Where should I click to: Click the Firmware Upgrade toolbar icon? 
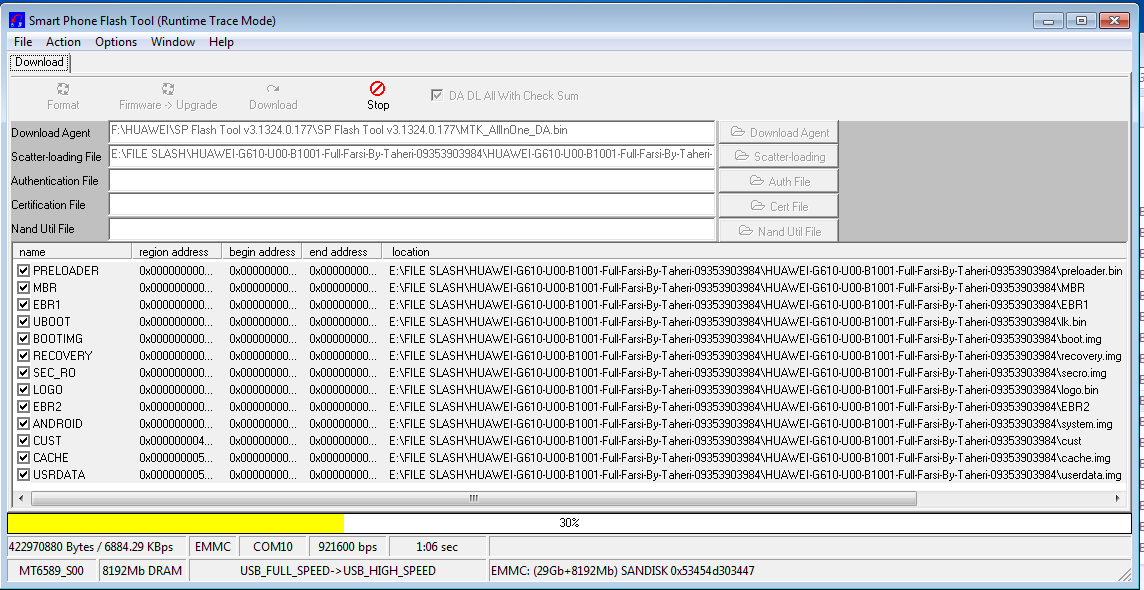pyautogui.click(x=168, y=89)
